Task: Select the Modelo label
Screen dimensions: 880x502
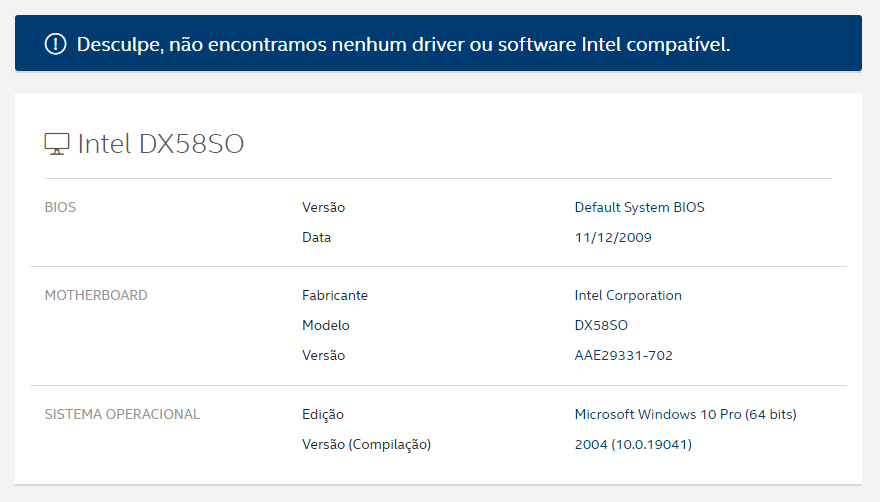Action: tap(326, 325)
